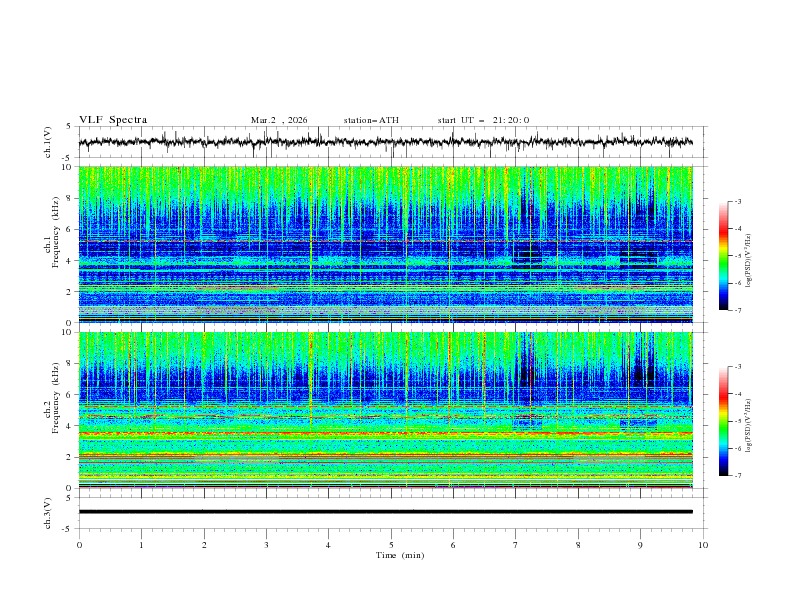The image size is (792, 612).
Task: Click the ch.2 'Frequency (kHz)' axis label
Action: (56, 398)
